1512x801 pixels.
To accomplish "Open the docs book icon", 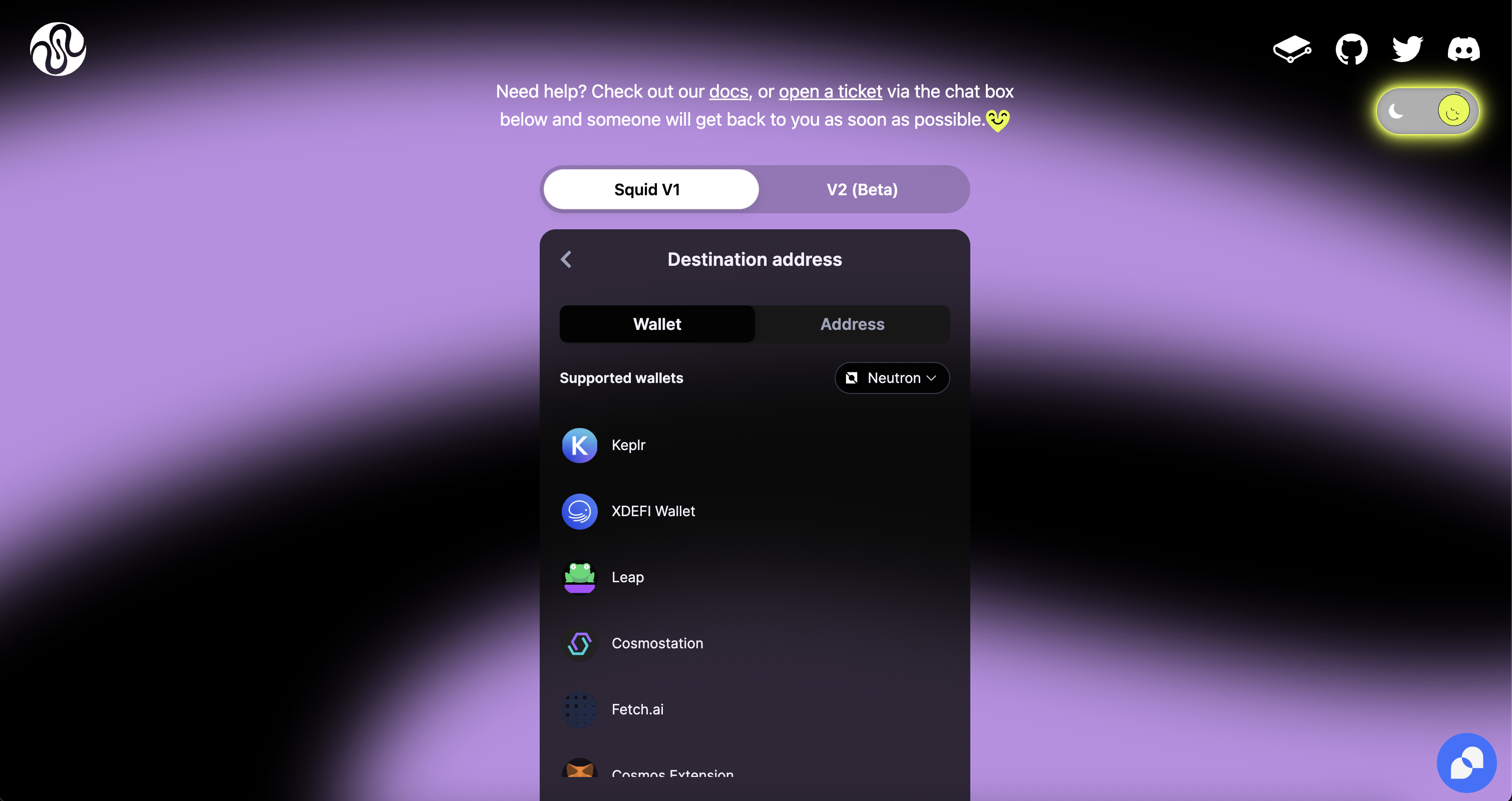I will click(1291, 49).
